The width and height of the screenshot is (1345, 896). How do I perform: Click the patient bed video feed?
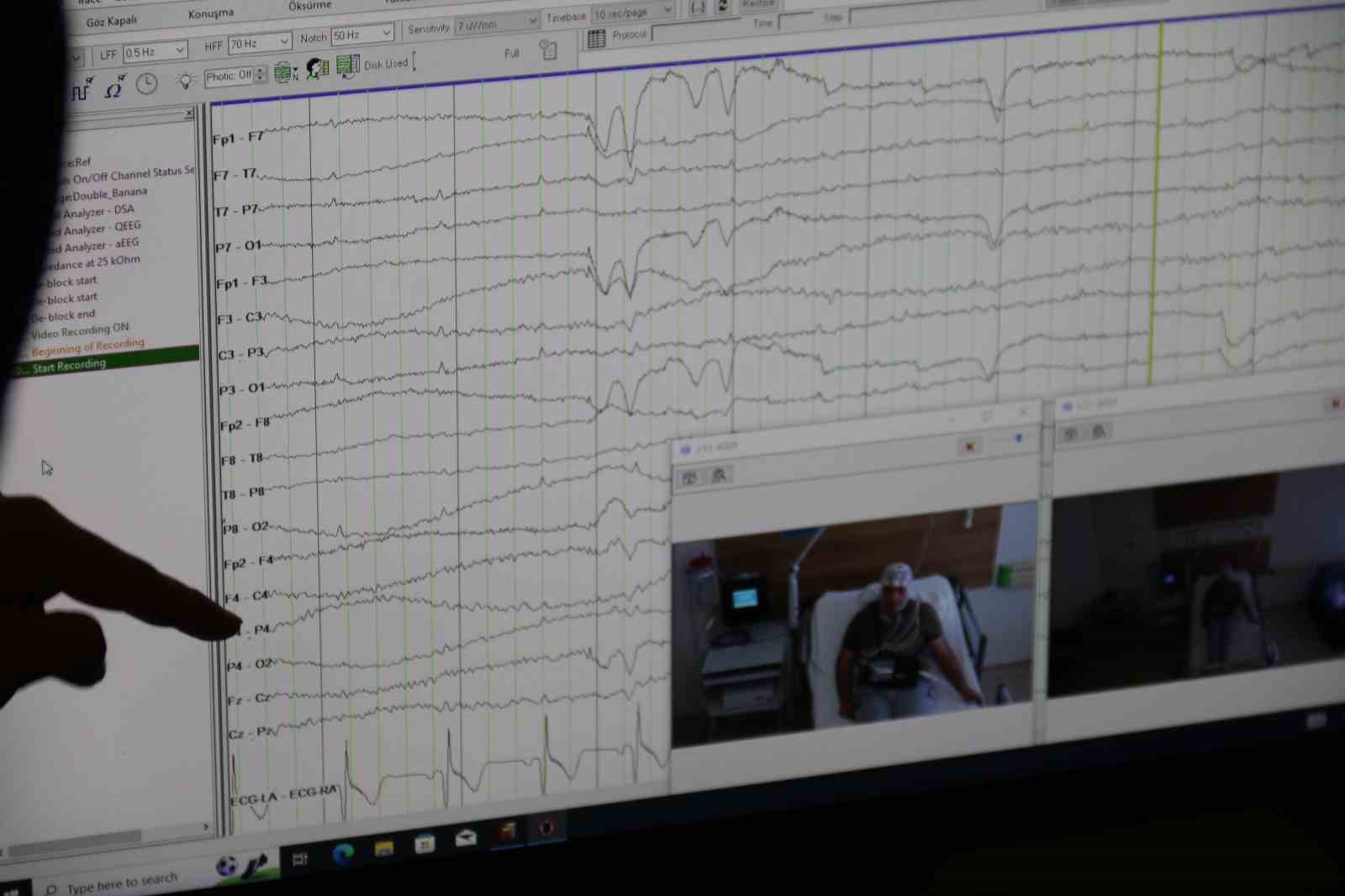853,622
